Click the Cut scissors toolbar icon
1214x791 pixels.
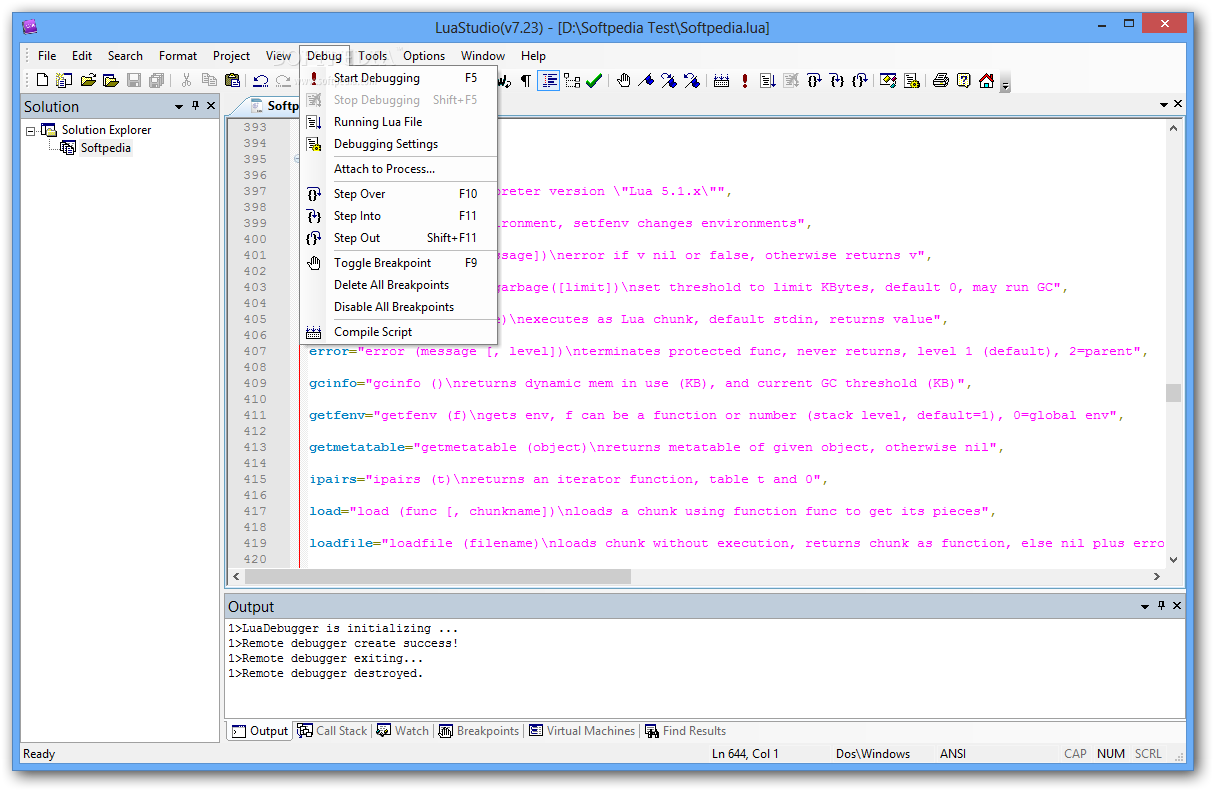click(185, 80)
